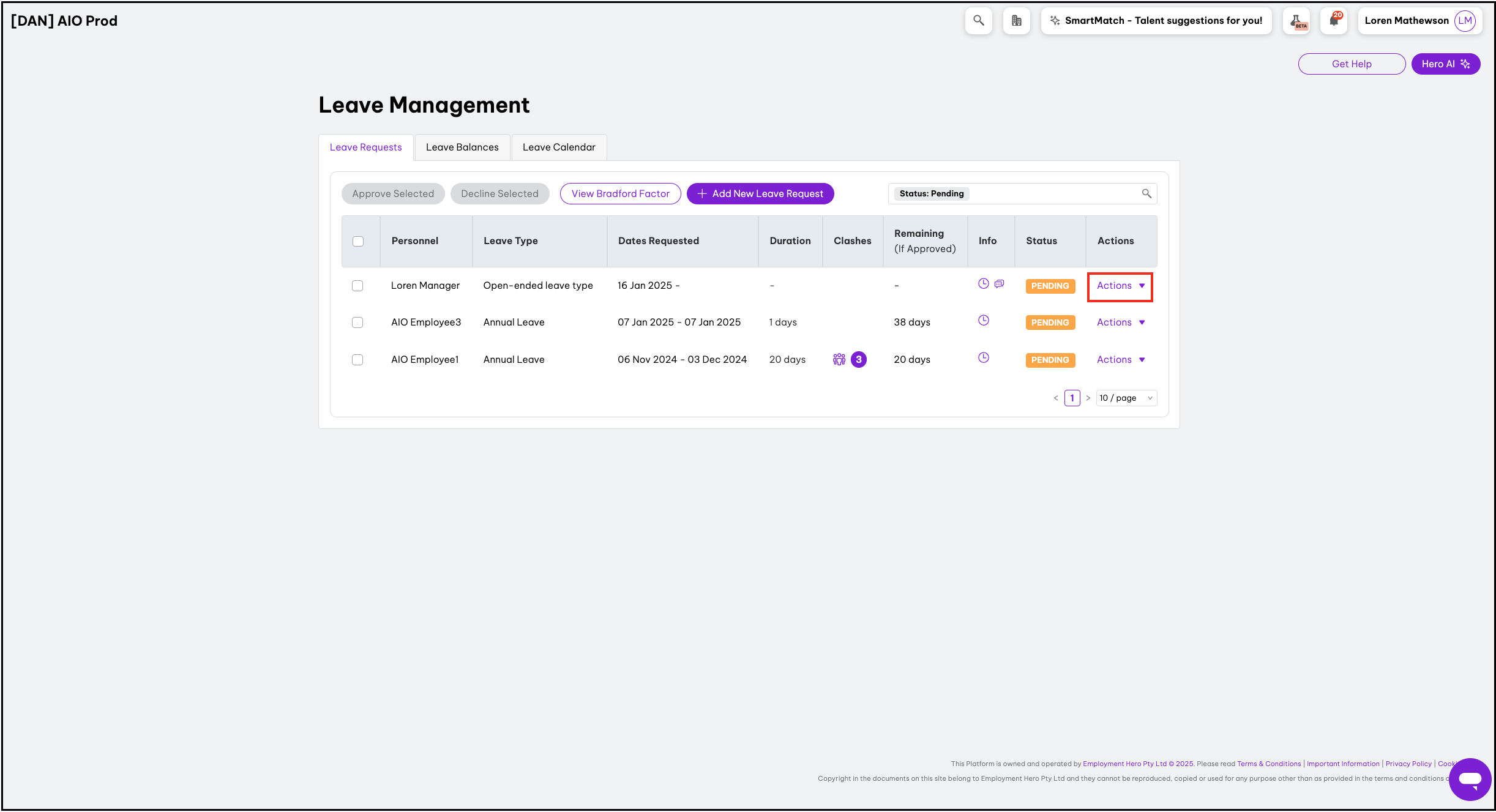1496x812 pixels.
Task: Open the notifications bell icon
Action: (x=1334, y=21)
